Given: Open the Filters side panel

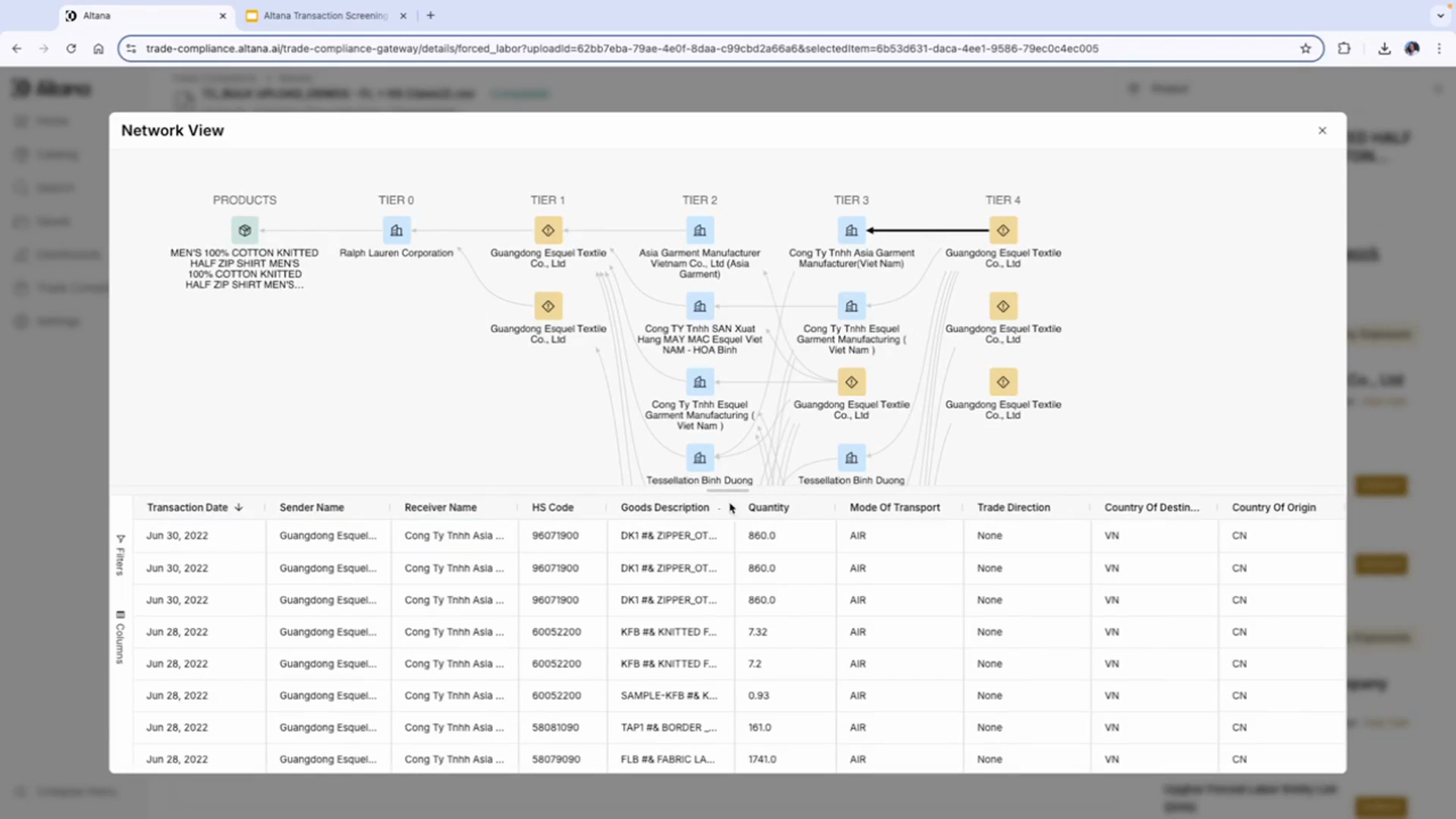Looking at the screenshot, I should tap(120, 555).
